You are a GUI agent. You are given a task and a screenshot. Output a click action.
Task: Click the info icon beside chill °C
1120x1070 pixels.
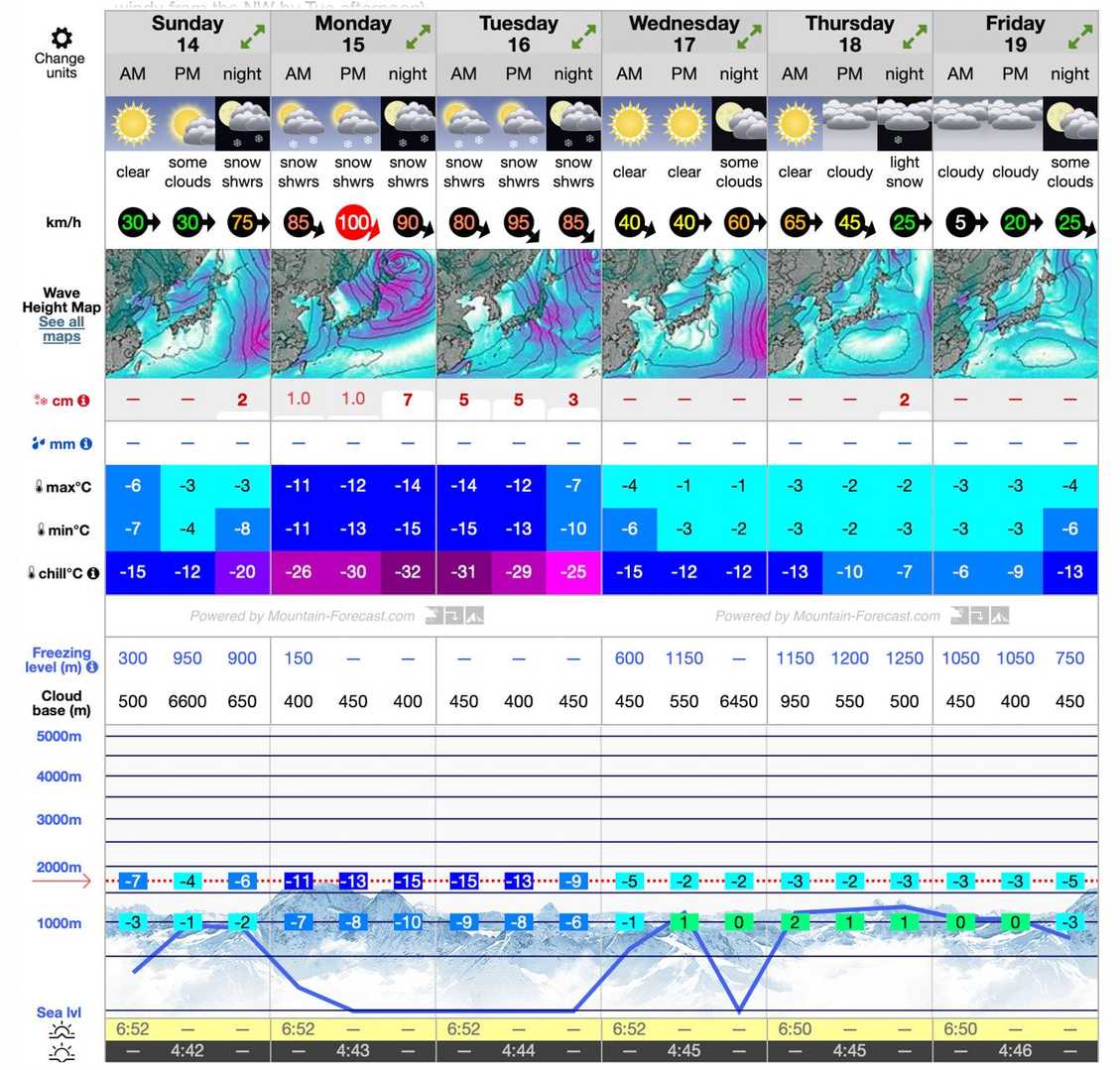(93, 573)
